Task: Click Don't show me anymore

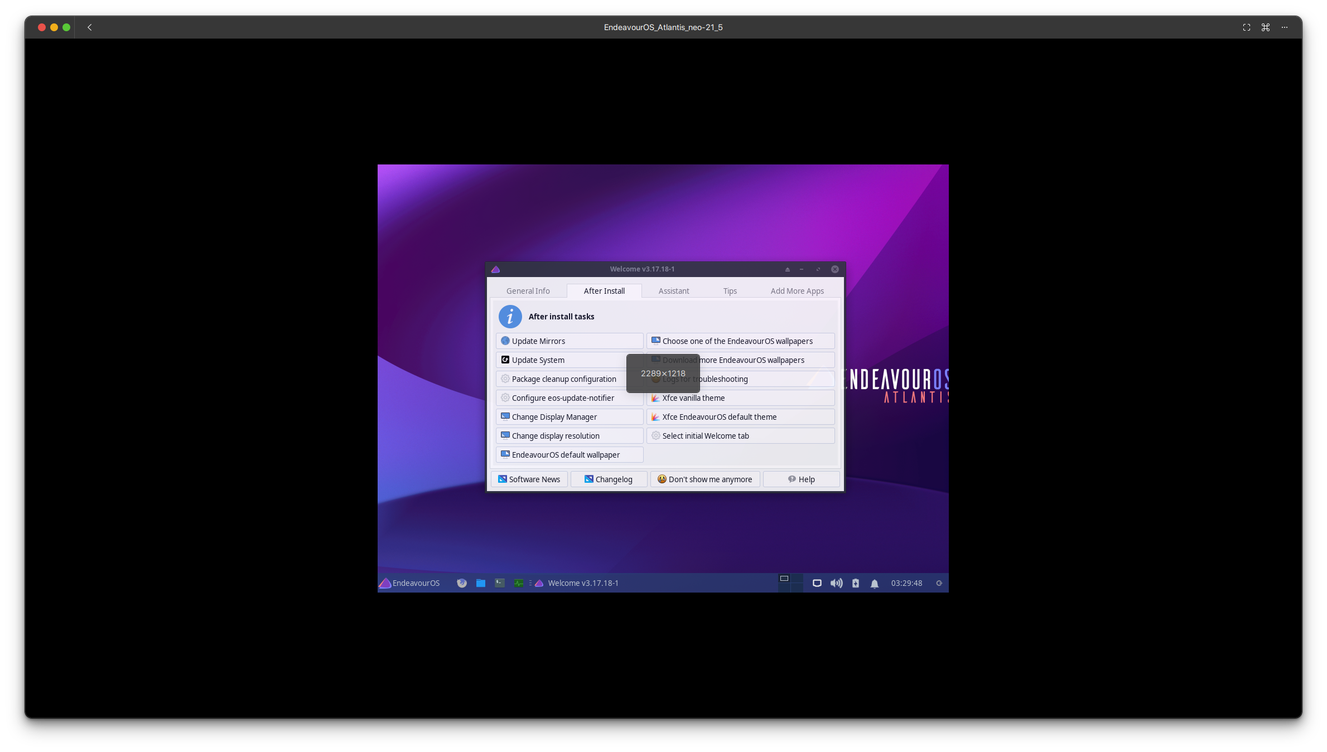Action: [x=705, y=479]
